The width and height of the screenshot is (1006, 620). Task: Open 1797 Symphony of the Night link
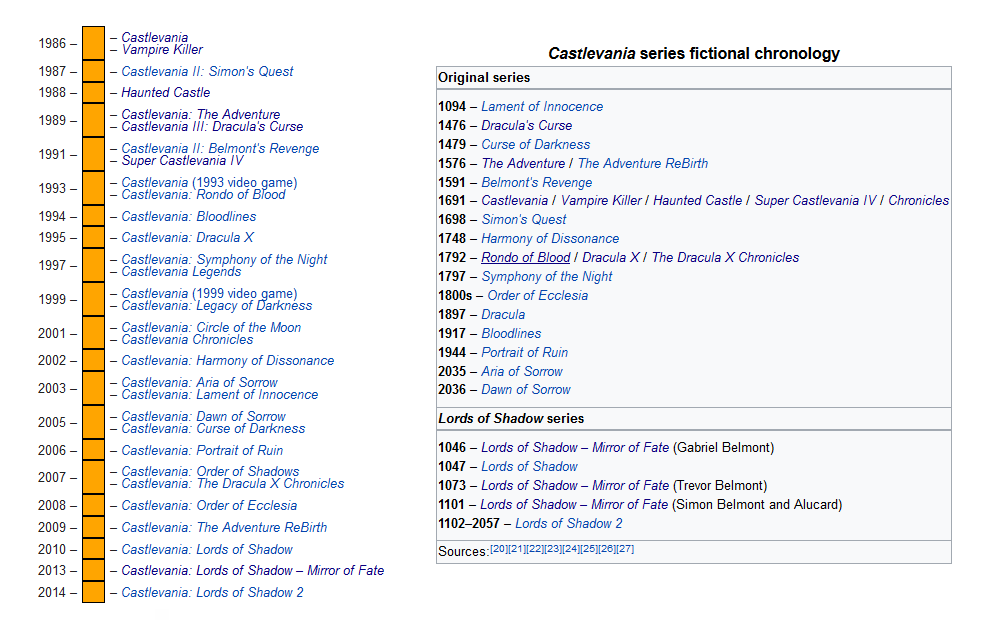pos(547,277)
